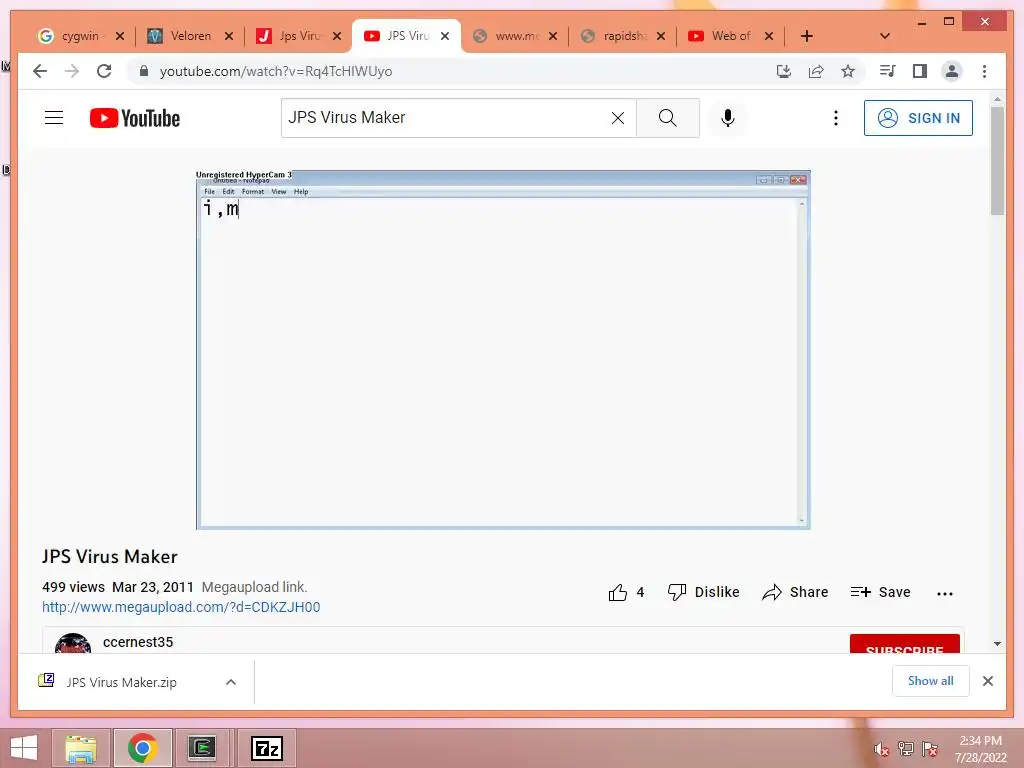Open the Windows Start menu

pos(24,748)
